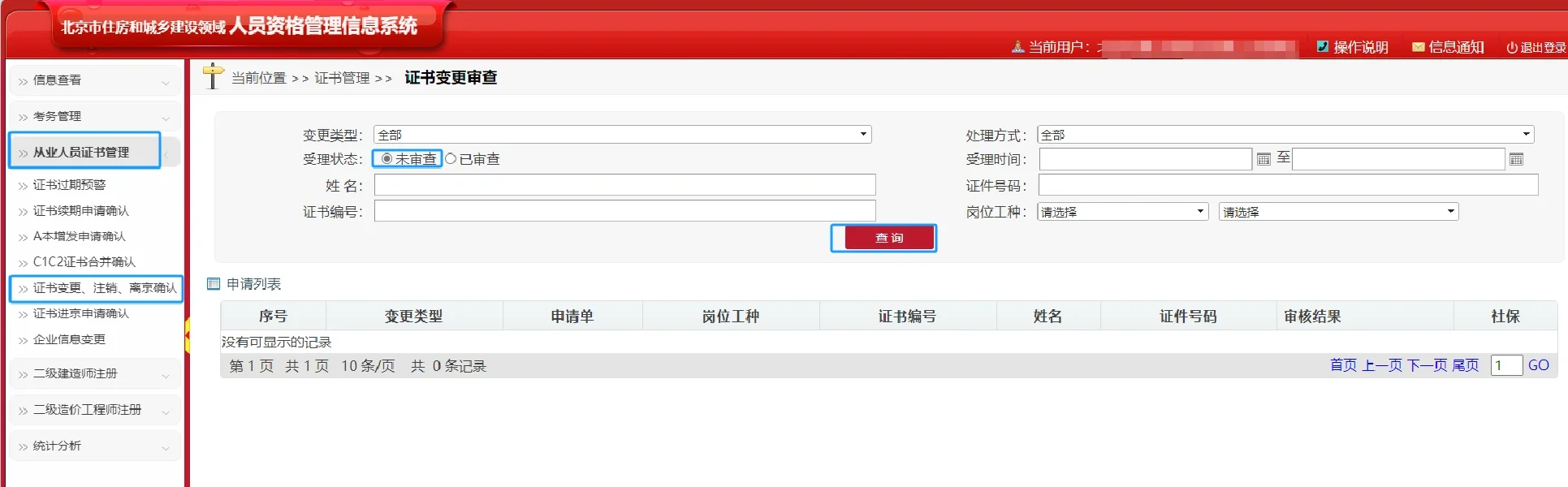Focus the 受理时间 end date field
The height and width of the screenshot is (487, 1568).
[1398, 159]
